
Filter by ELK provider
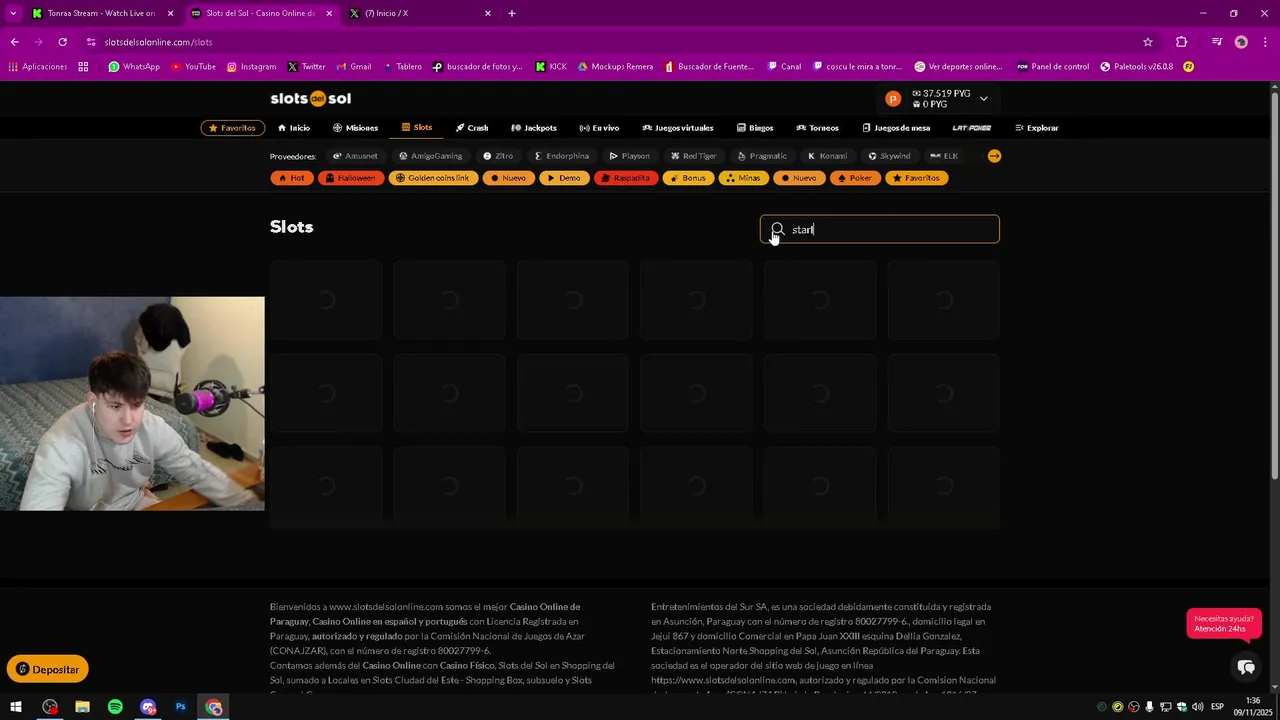(944, 156)
